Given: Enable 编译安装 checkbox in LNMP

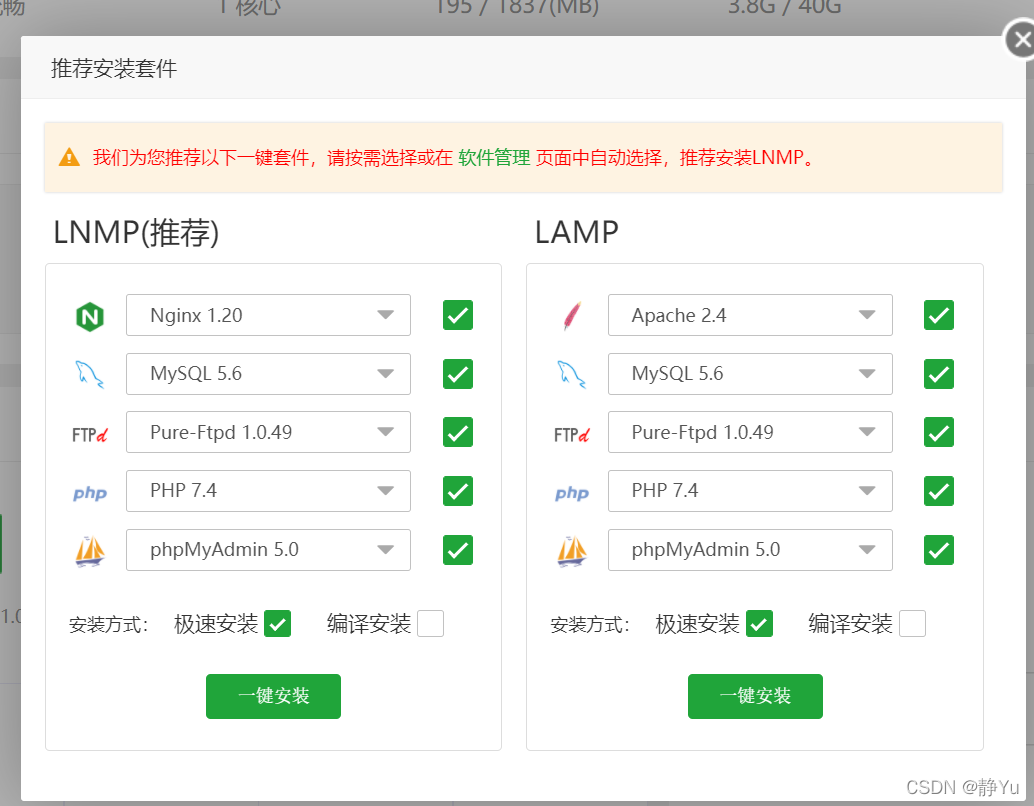Looking at the screenshot, I should click(x=431, y=623).
